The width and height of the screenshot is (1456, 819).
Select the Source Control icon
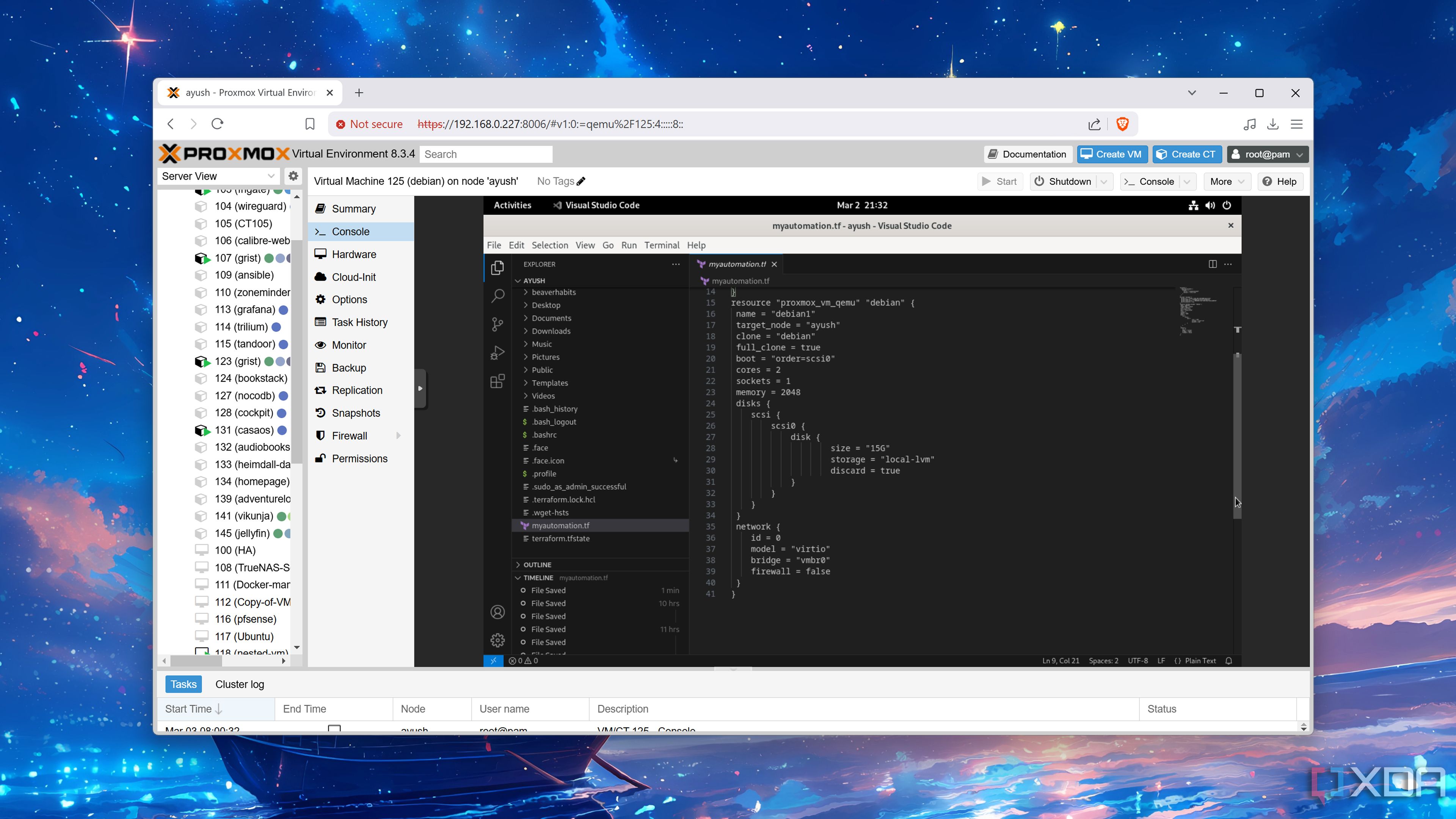(x=497, y=324)
